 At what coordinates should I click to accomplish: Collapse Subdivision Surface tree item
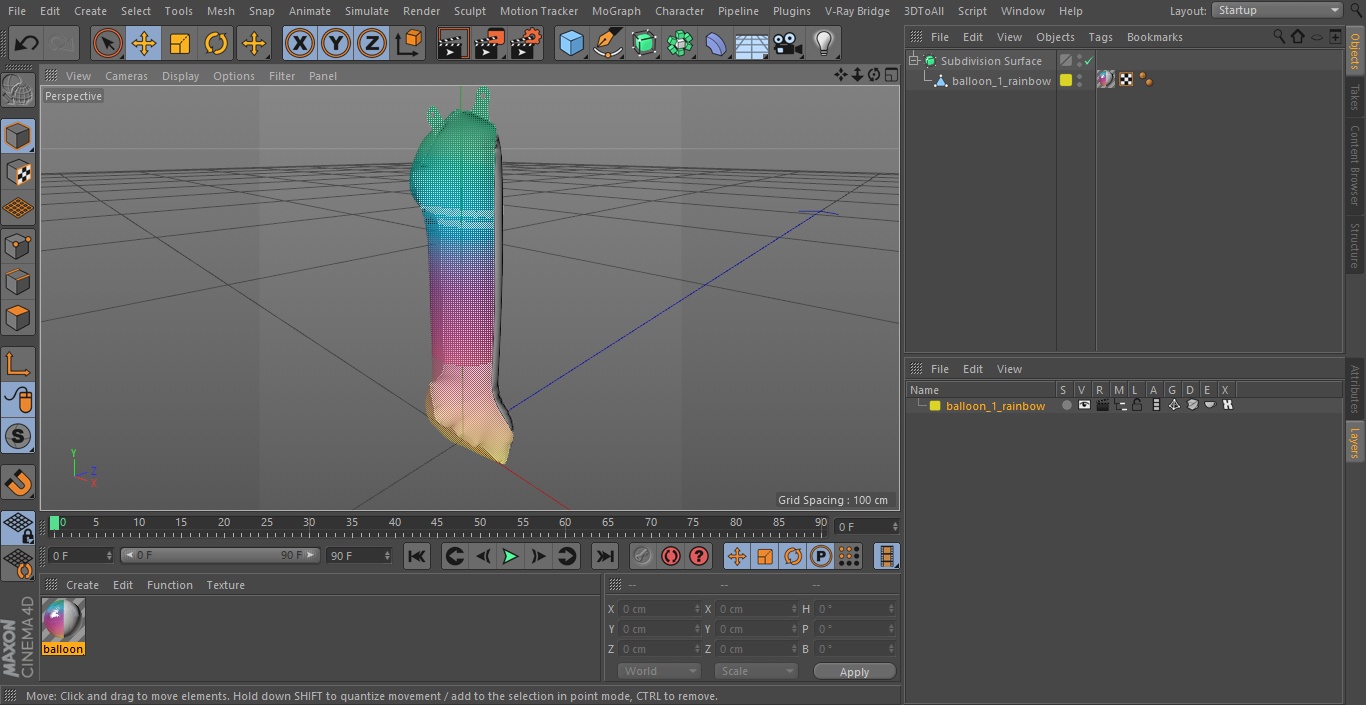tap(913, 61)
